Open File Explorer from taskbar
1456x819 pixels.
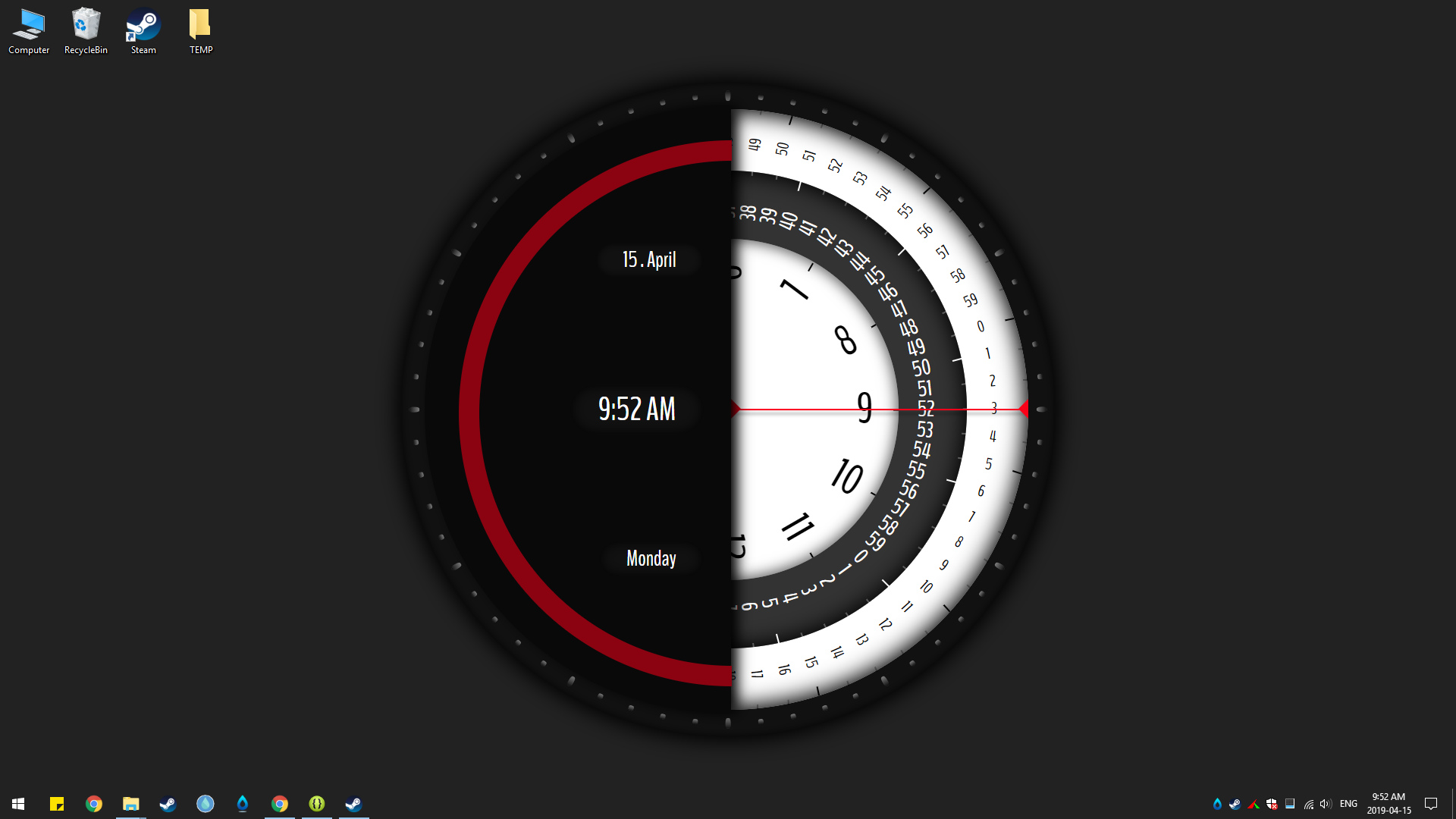[130, 803]
